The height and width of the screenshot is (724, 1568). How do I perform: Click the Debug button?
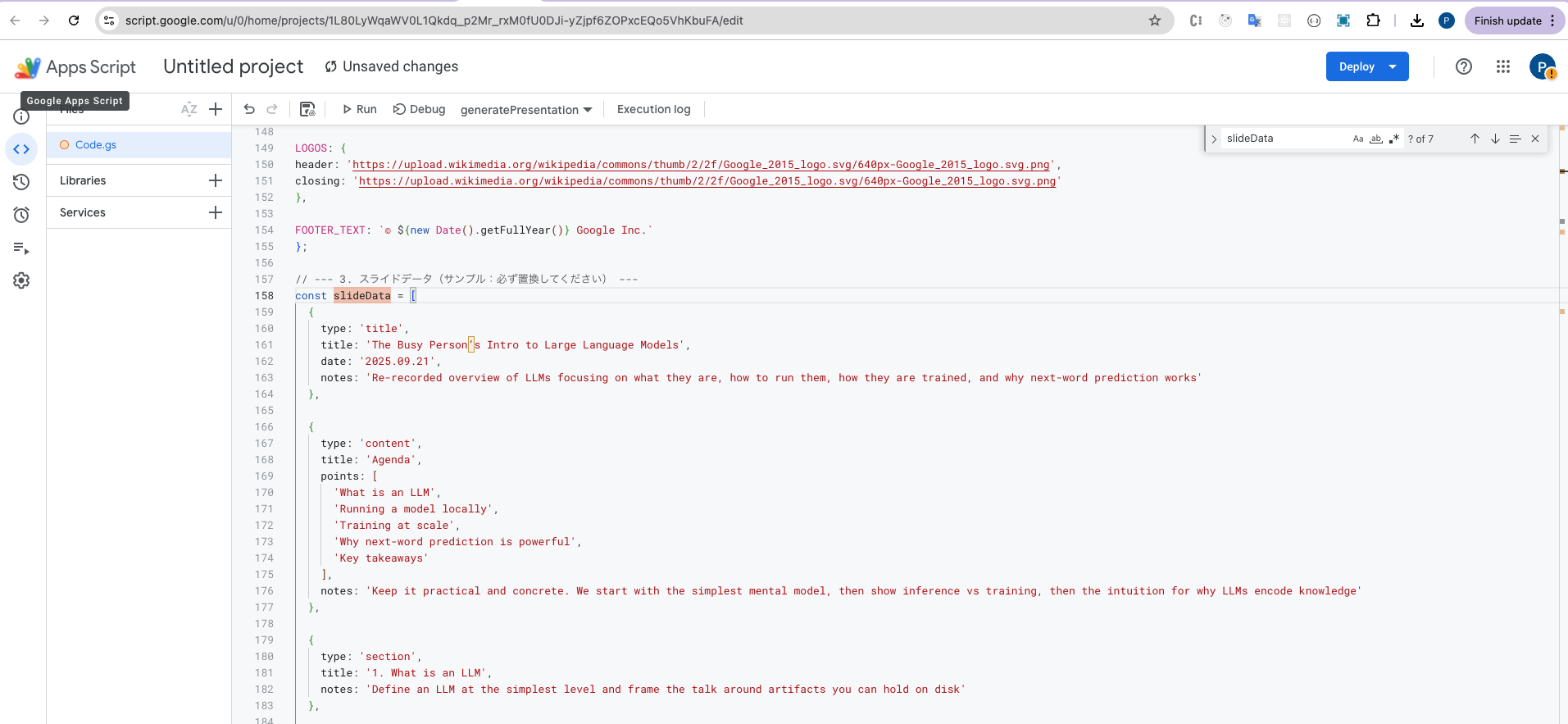(x=419, y=109)
